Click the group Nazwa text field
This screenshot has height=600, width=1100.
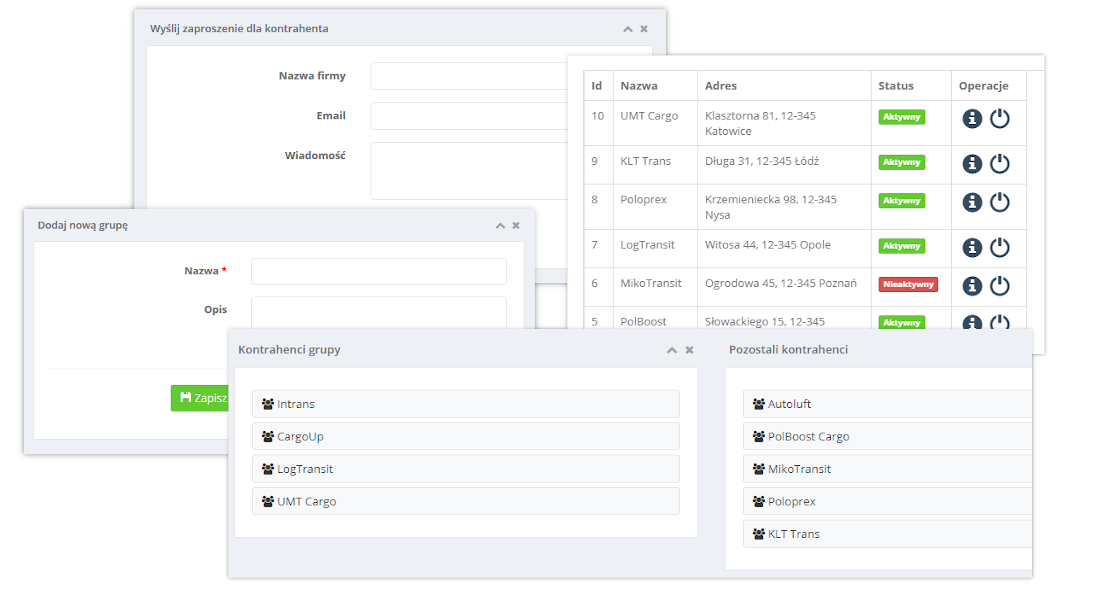[378, 271]
